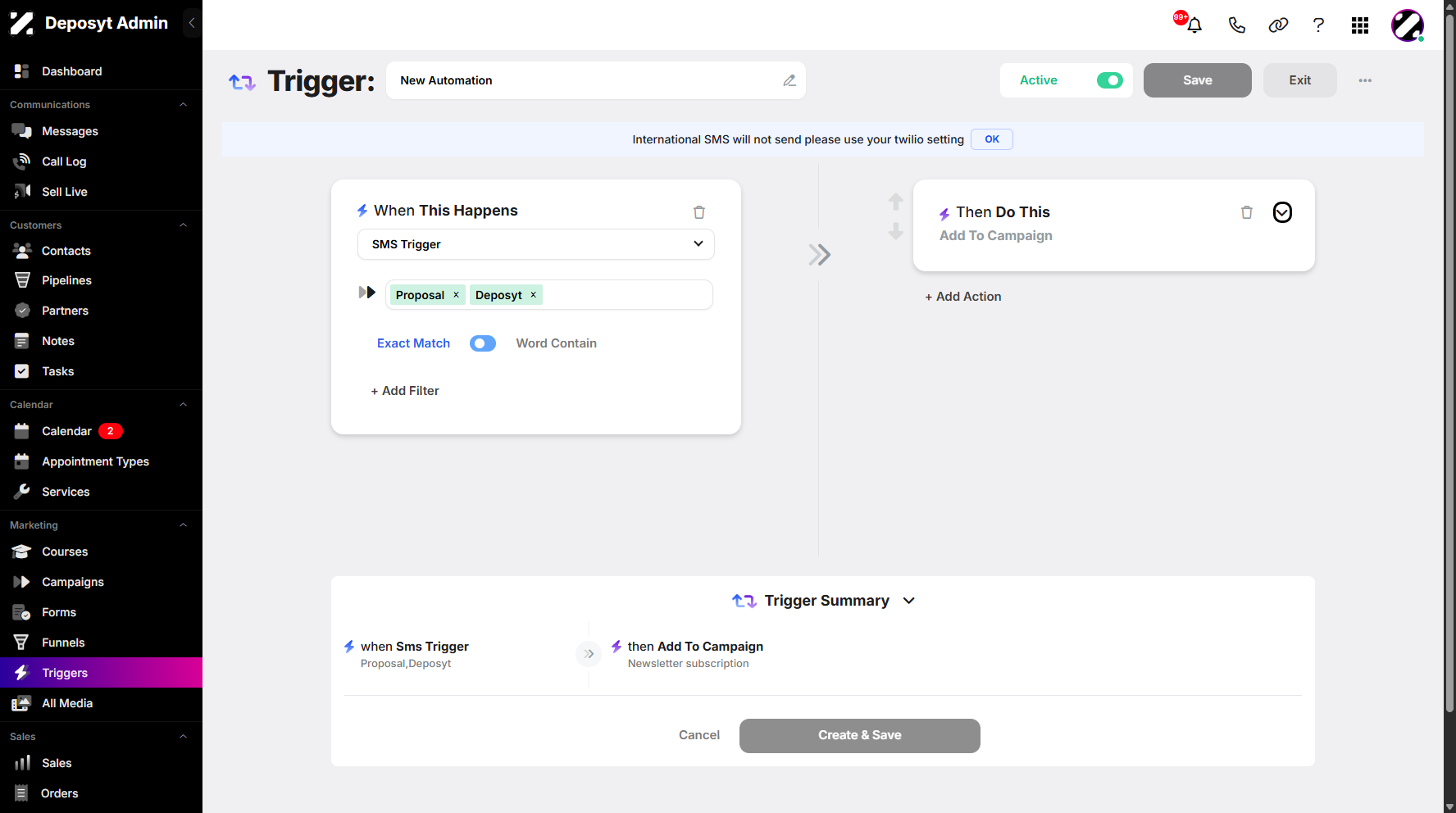Click the Save button
The image size is (1456, 813).
(x=1198, y=80)
